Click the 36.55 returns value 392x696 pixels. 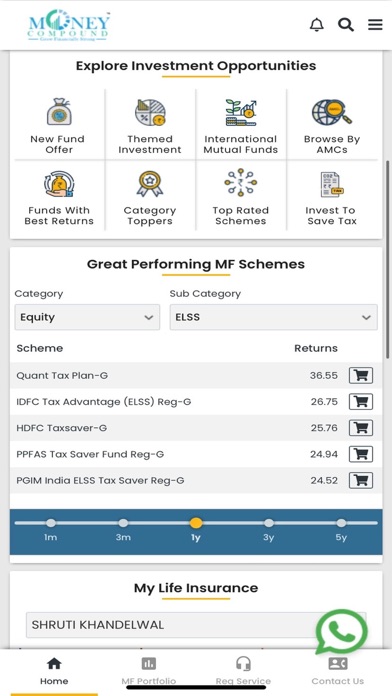pos(324,376)
